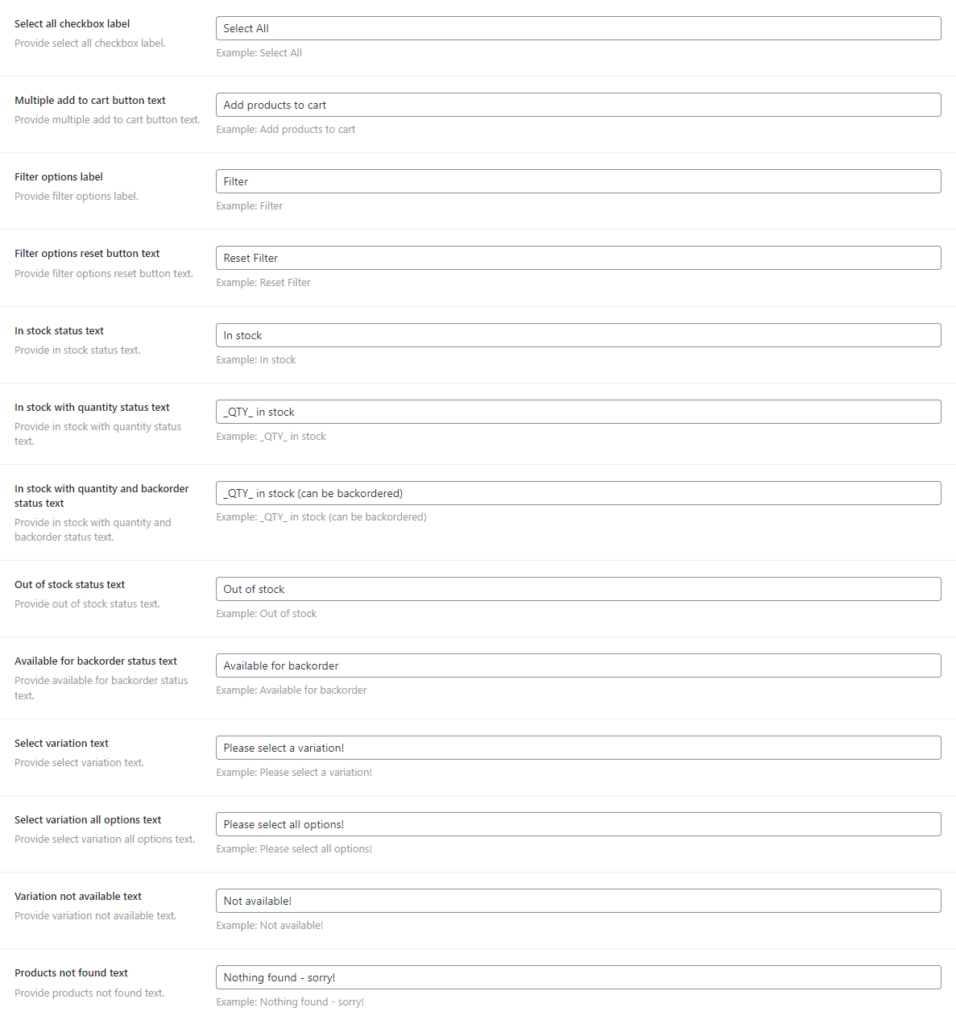956x1024 pixels.
Task: Click the 'Select all checkbox label' heading
Action: pyautogui.click(x=72, y=23)
